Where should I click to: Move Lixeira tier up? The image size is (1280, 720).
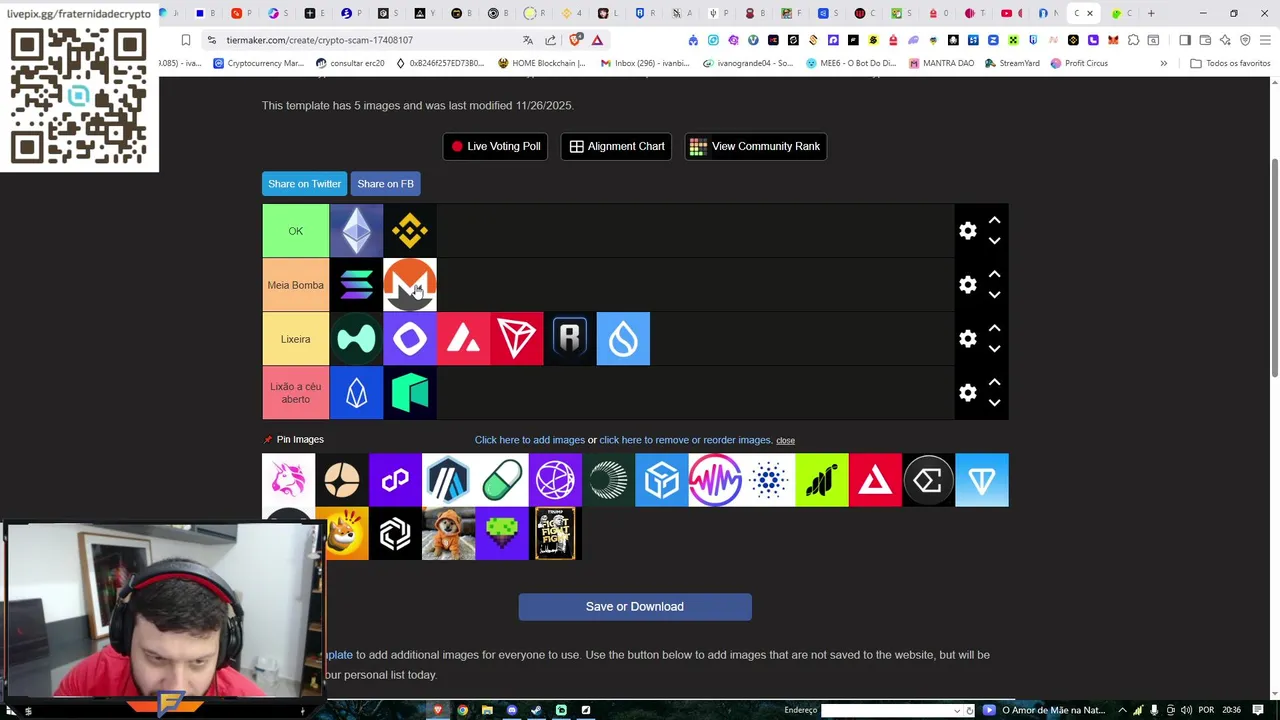994,328
